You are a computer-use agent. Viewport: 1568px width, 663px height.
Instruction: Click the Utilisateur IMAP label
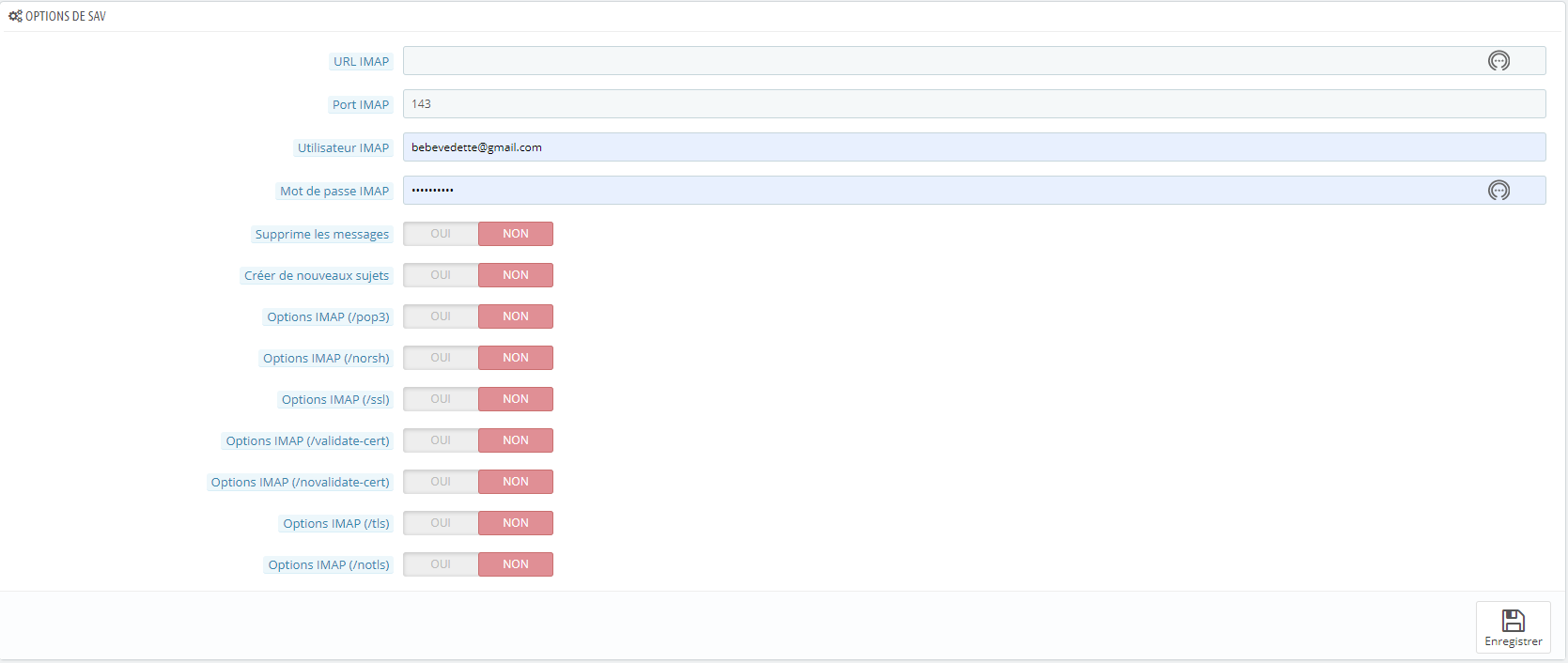(343, 148)
